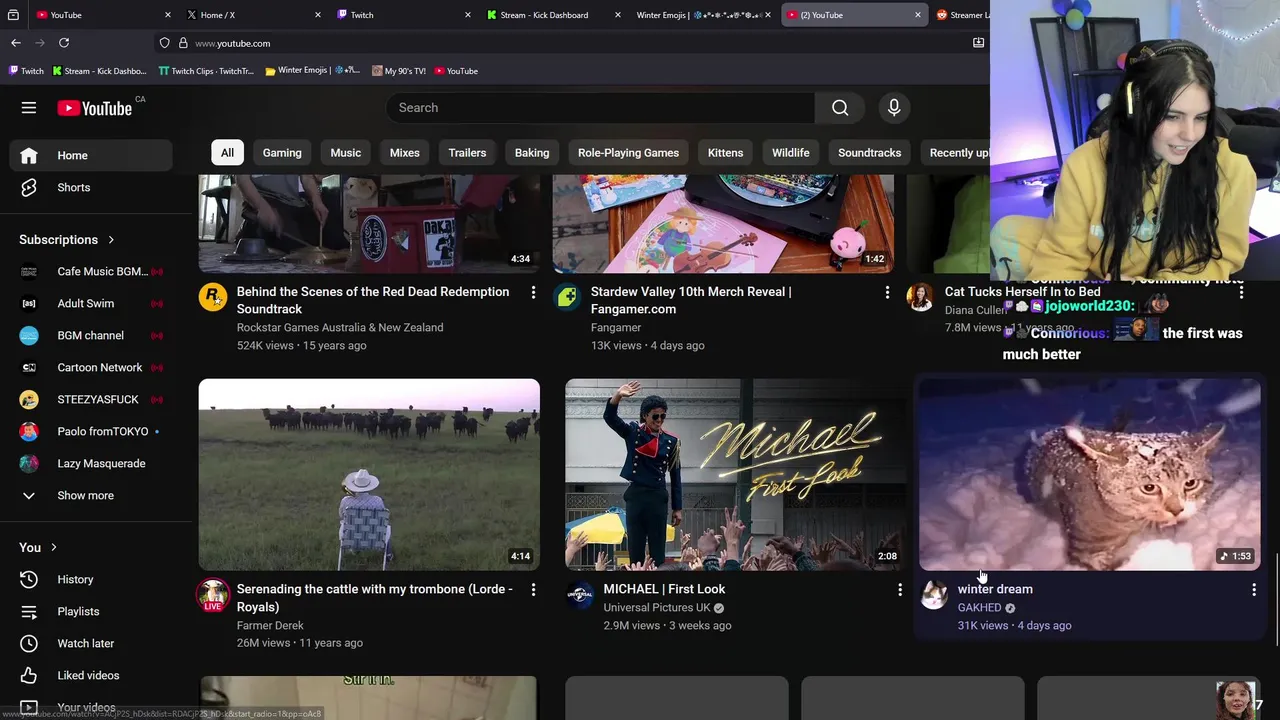Screen dimensions: 1280x720
Task: Click the browser address bar
Action: tap(570, 43)
